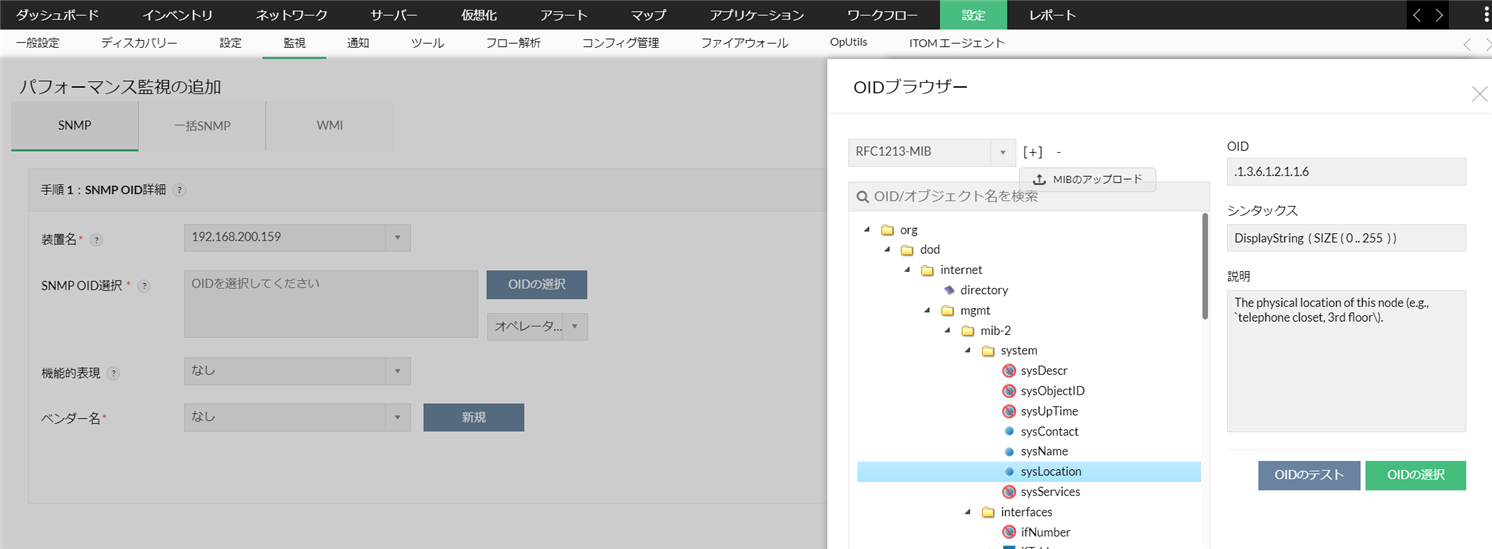Click the sysDescr read-only node icon
The width and height of the screenshot is (1492, 549).
pyautogui.click(x=1009, y=371)
